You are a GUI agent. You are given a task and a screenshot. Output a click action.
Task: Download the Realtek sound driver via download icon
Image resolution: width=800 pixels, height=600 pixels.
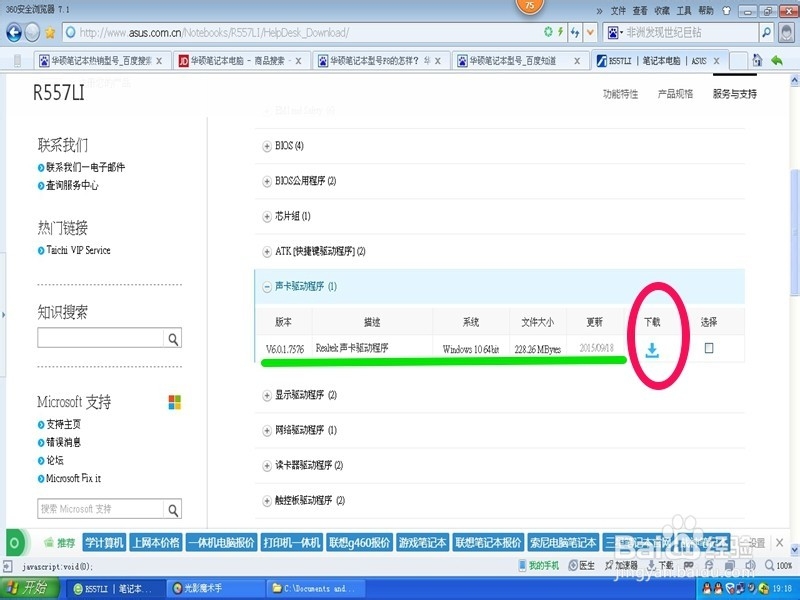652,350
